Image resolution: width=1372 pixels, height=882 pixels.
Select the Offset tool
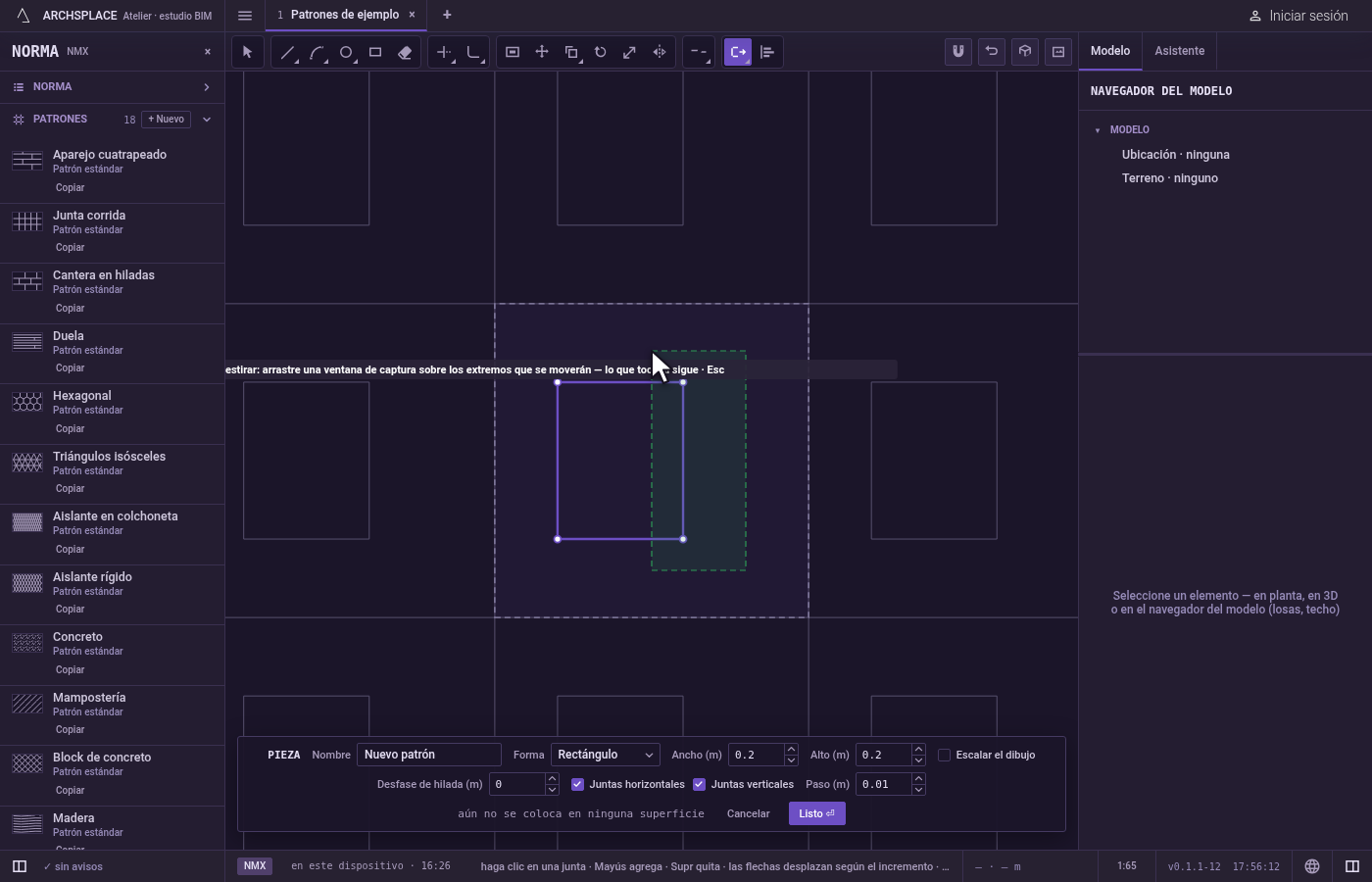tap(513, 52)
